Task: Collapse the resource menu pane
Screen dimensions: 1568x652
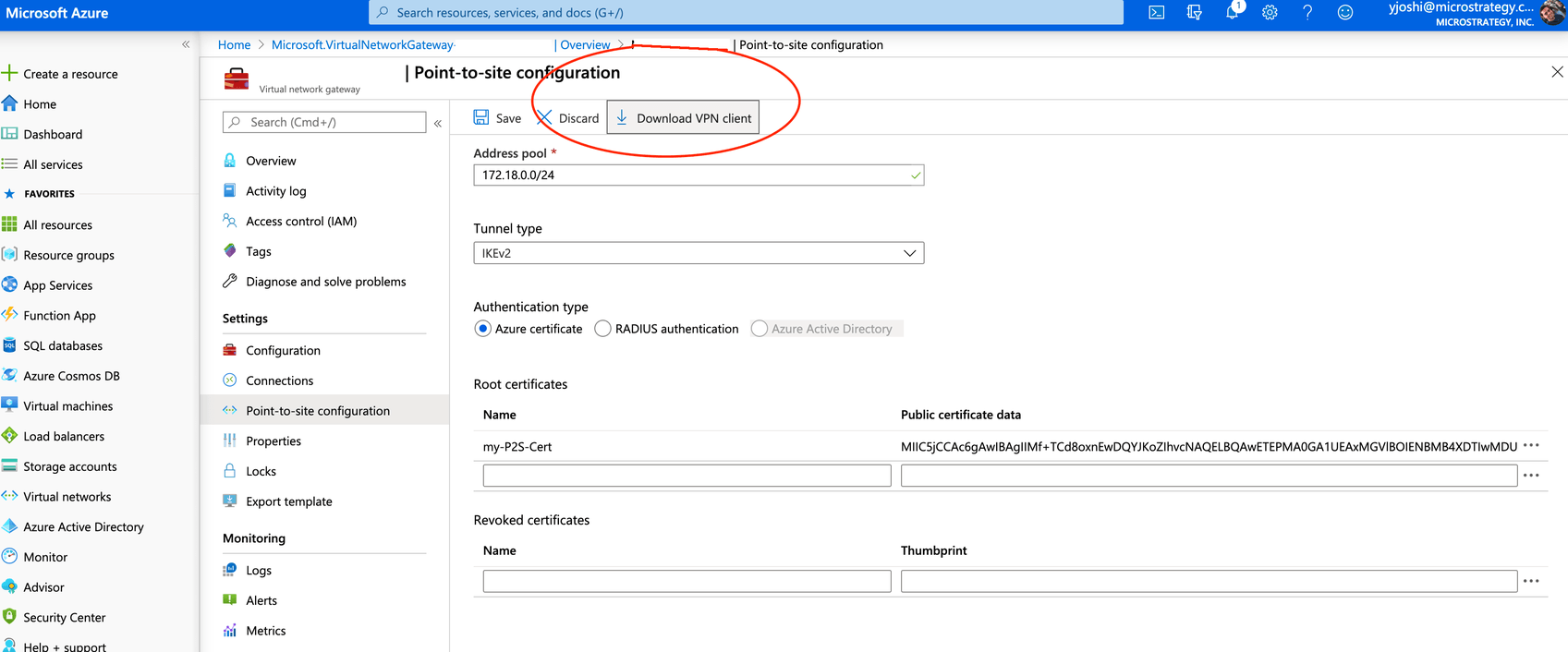Action: (x=438, y=123)
